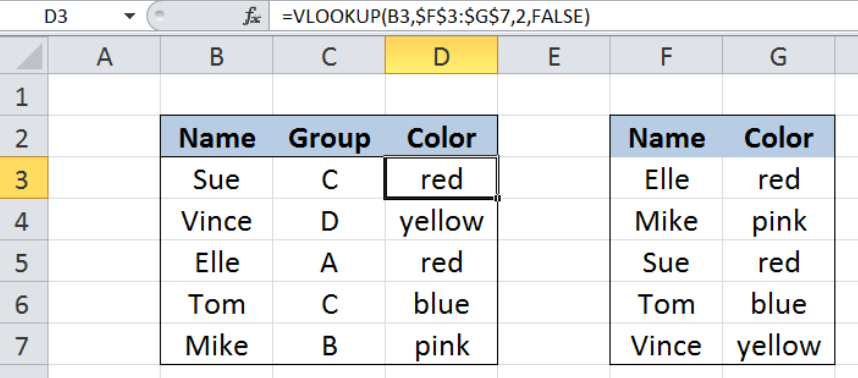The height and width of the screenshot is (378, 858).
Task: Select column C header
Action: 329,56
